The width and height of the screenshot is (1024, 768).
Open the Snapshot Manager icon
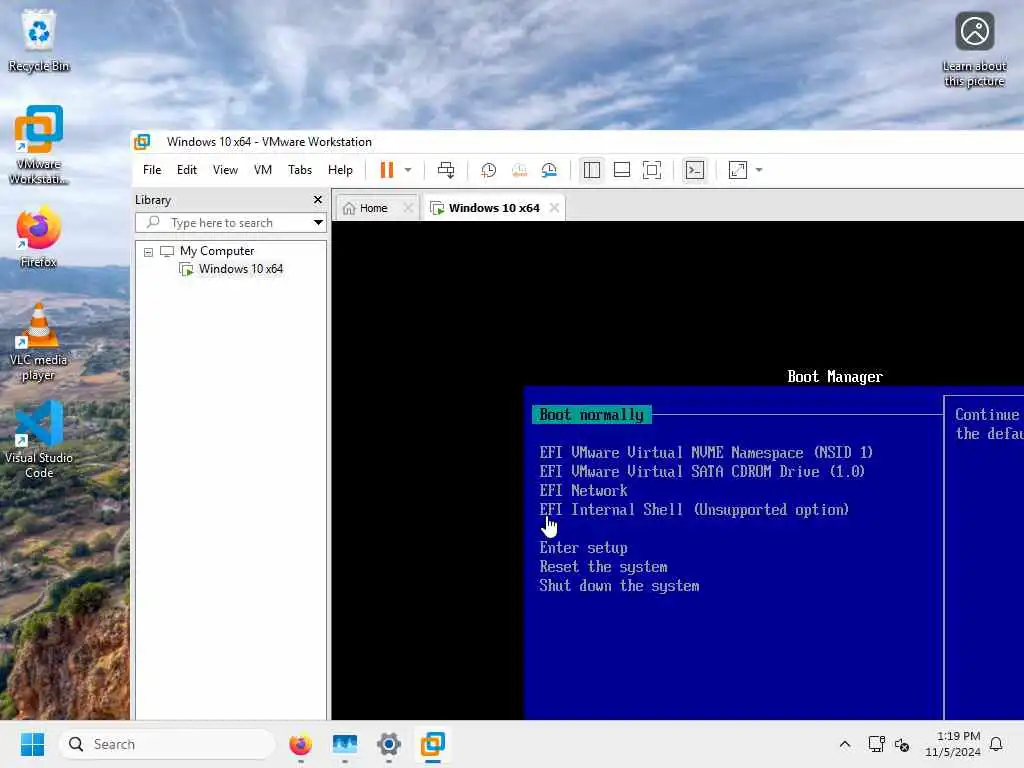(549, 170)
